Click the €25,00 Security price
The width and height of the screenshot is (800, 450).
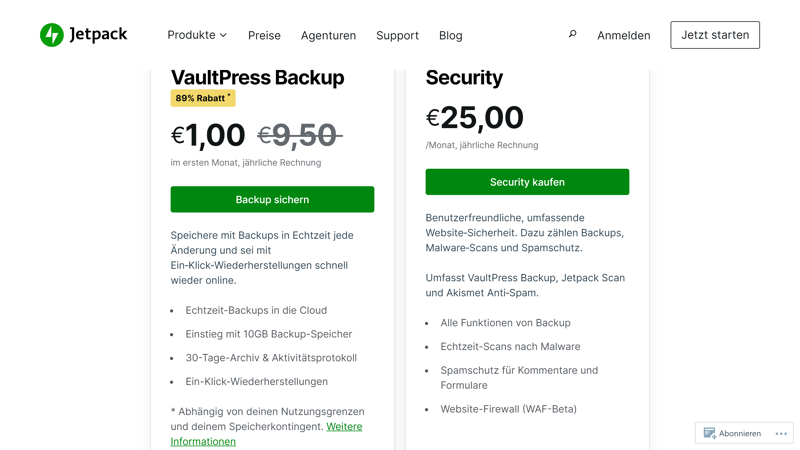[x=475, y=118]
